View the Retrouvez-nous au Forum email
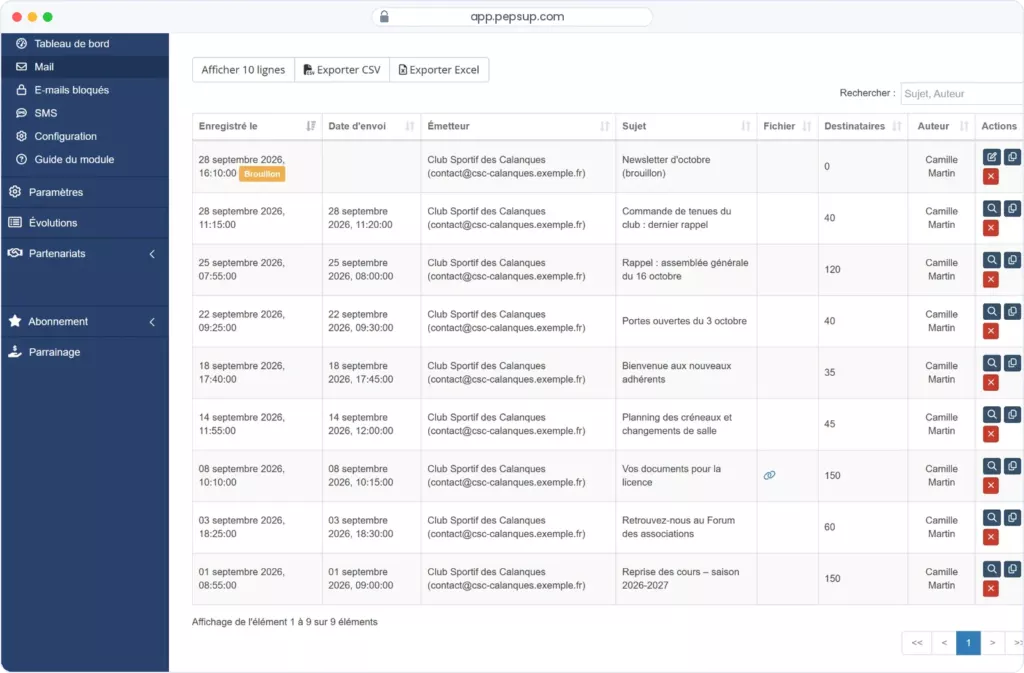 (x=991, y=518)
